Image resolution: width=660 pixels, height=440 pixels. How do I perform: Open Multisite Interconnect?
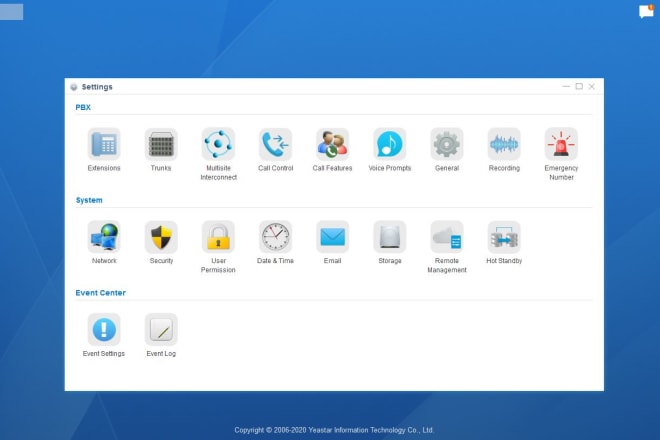218,144
